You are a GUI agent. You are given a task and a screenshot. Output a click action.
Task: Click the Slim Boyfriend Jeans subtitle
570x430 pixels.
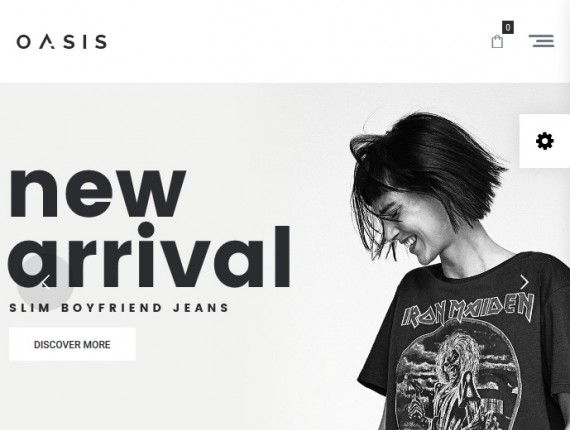click(x=119, y=308)
